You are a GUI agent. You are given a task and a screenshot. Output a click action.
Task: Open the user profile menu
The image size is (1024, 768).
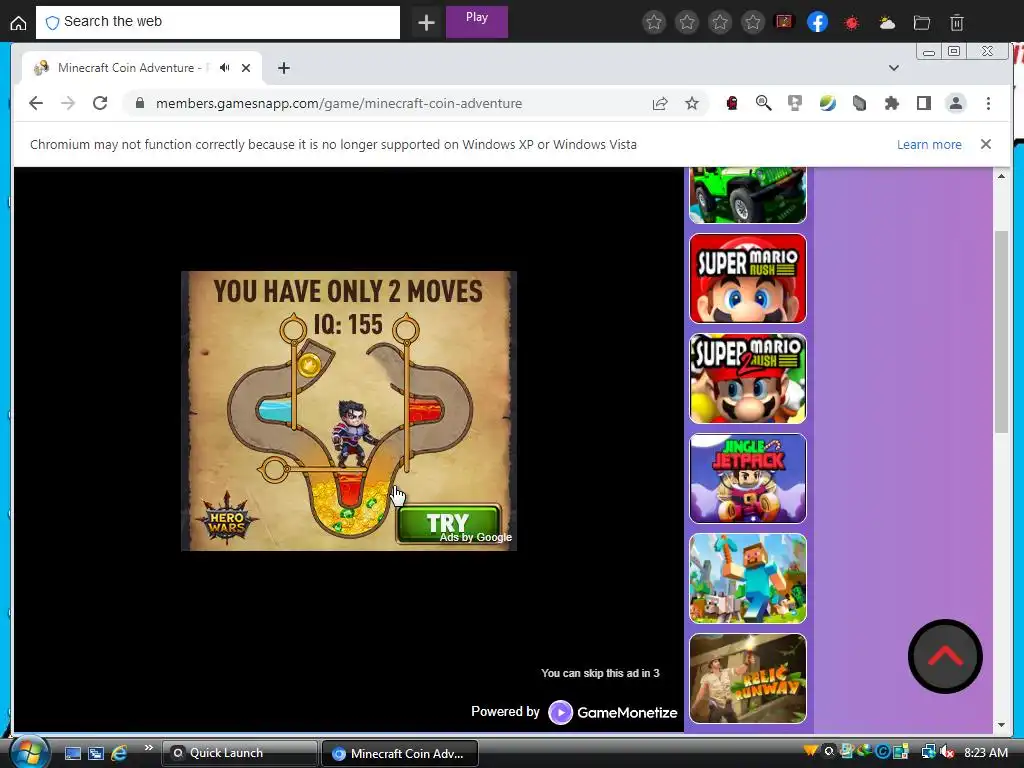click(x=955, y=103)
